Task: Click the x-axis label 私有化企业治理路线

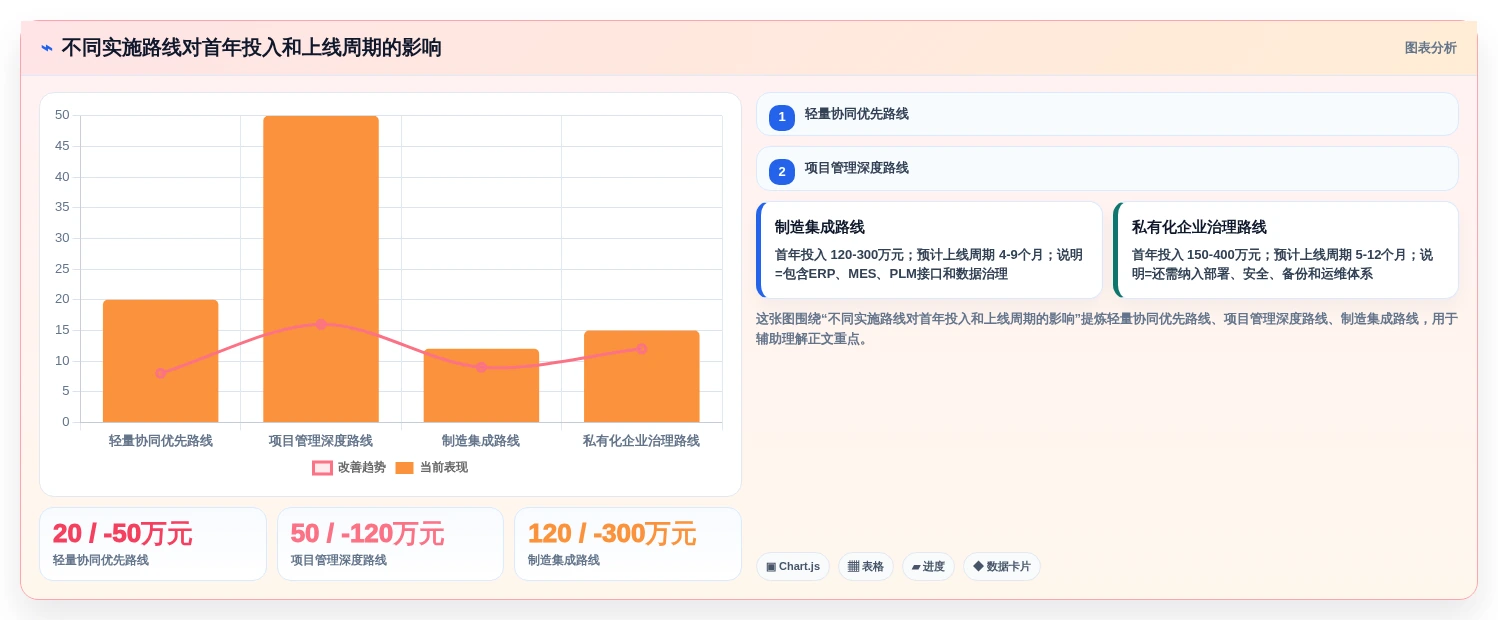Action: point(641,440)
